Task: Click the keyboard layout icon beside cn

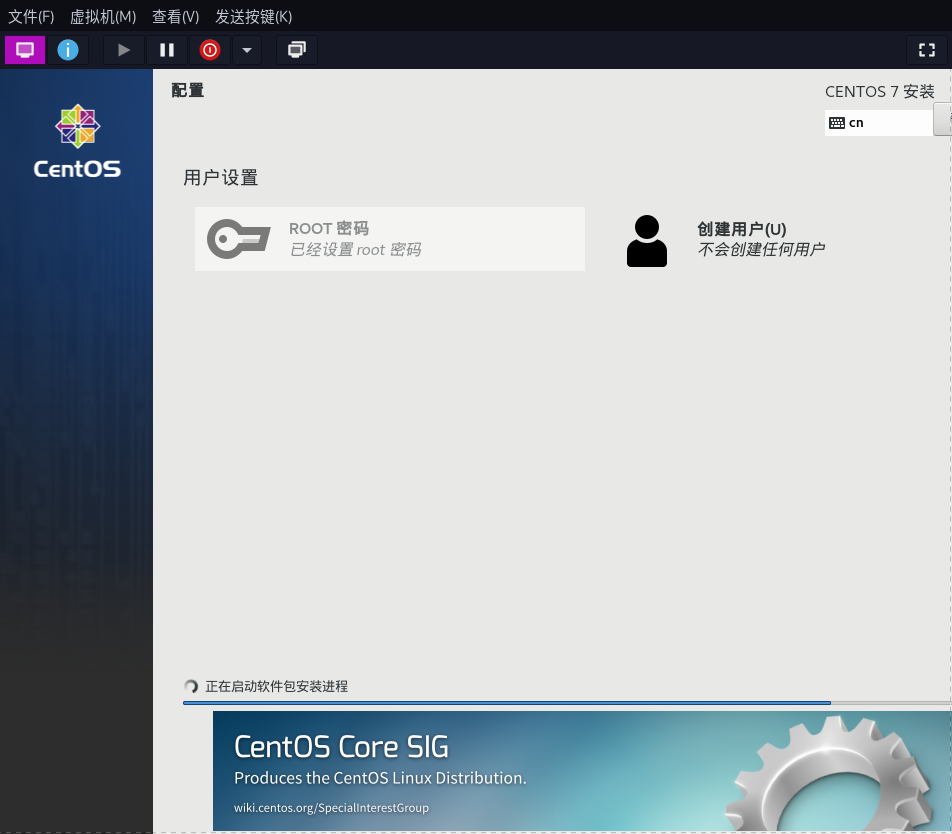Action: tap(837, 122)
